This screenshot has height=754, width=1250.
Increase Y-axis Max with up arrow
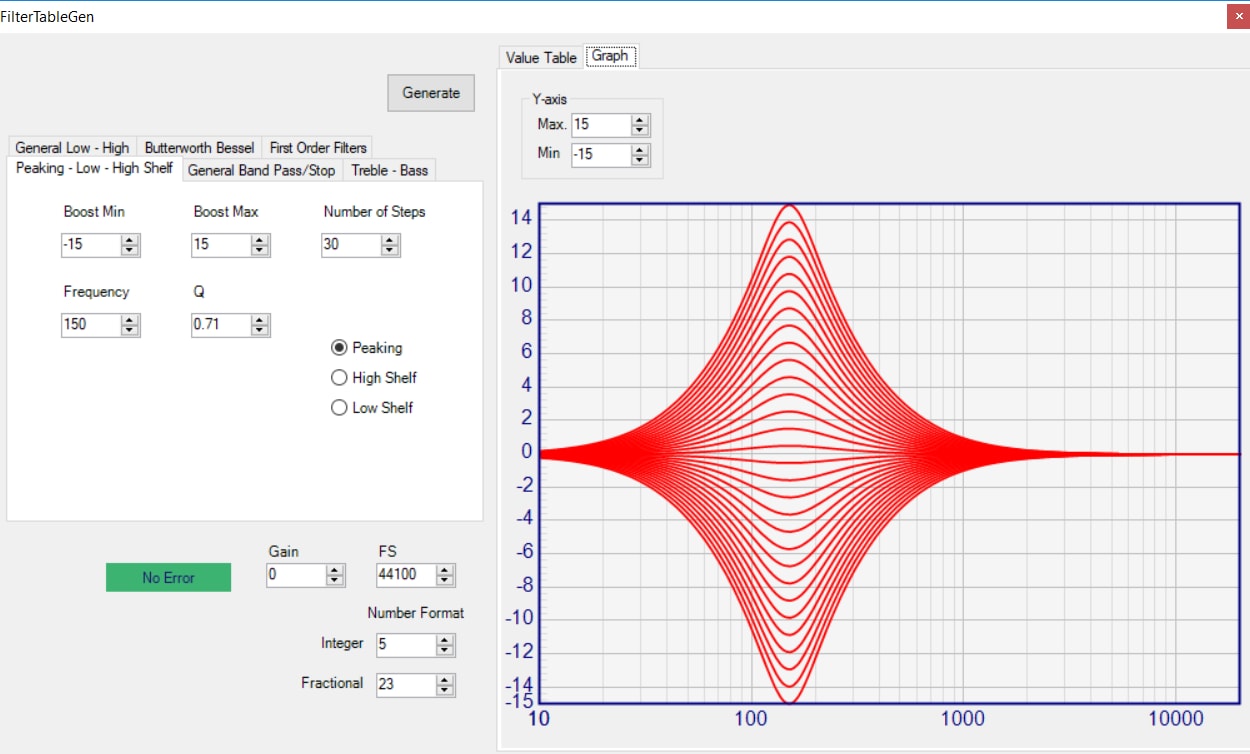coord(640,120)
